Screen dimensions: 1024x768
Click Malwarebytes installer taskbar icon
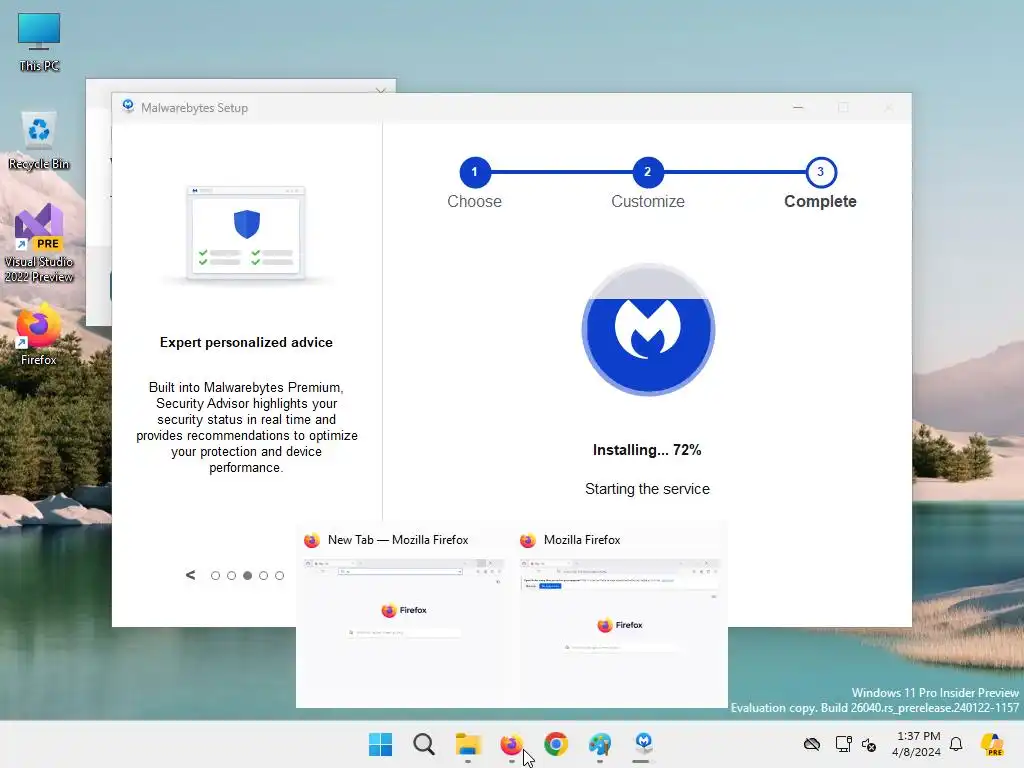(x=643, y=744)
